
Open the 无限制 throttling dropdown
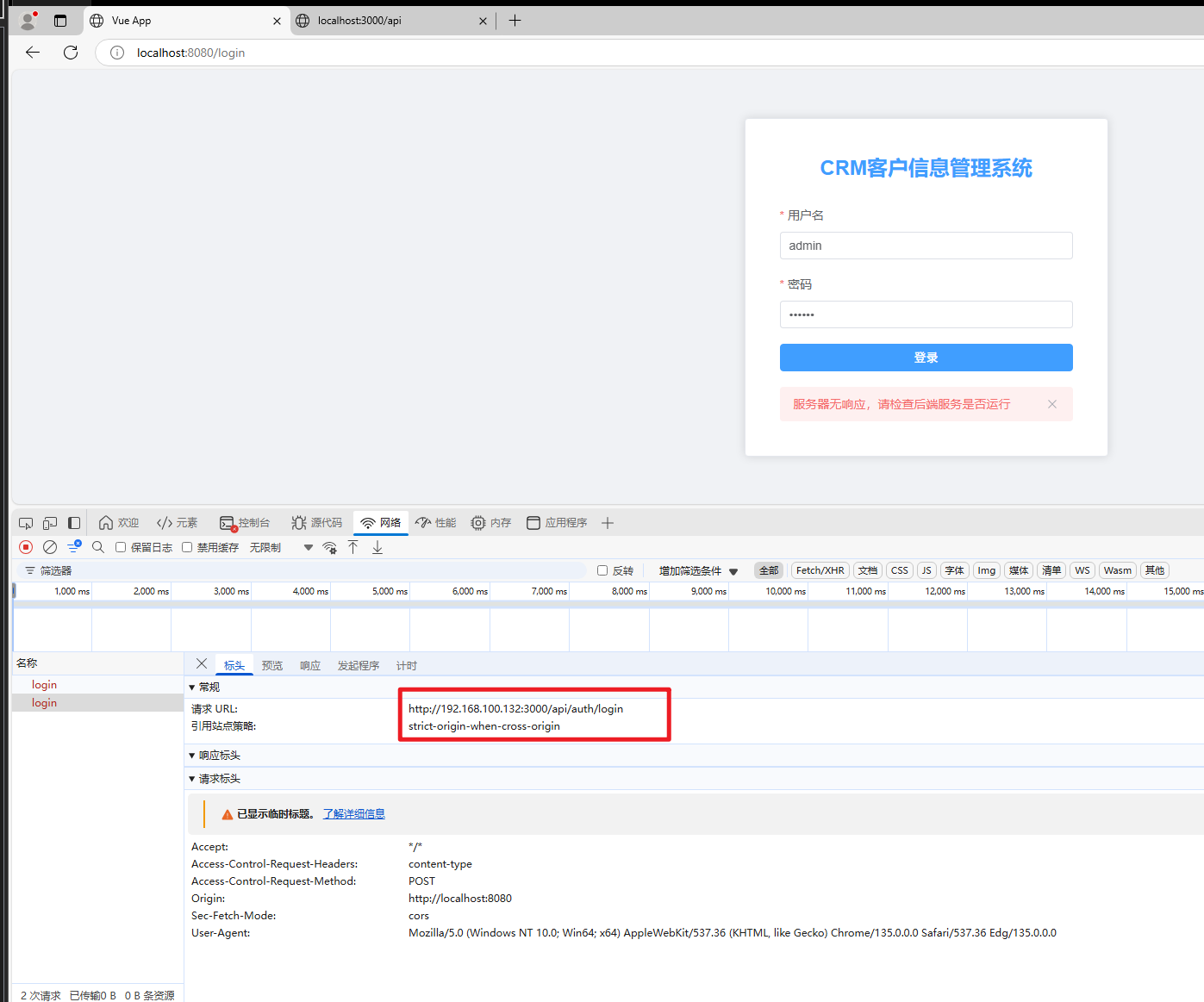tap(281, 547)
